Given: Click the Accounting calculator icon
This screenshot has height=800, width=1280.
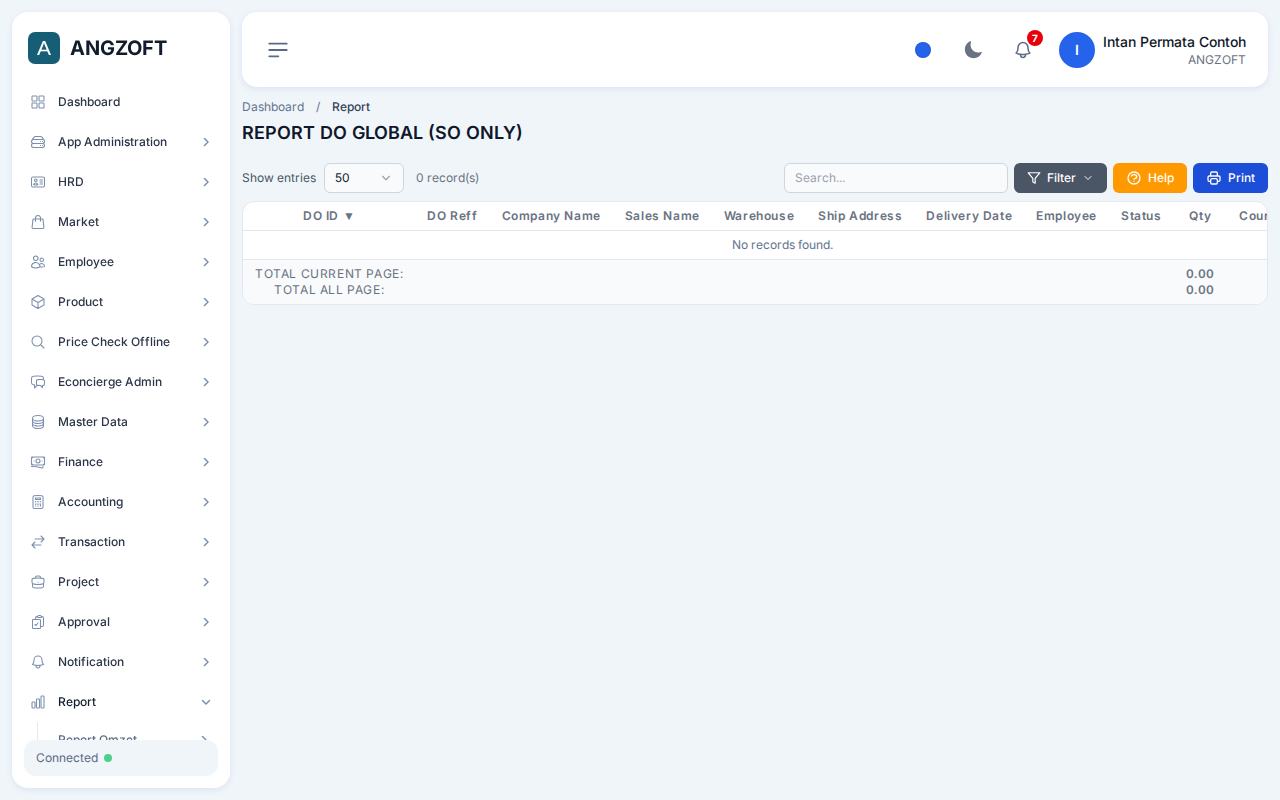Looking at the screenshot, I should coord(38,502).
